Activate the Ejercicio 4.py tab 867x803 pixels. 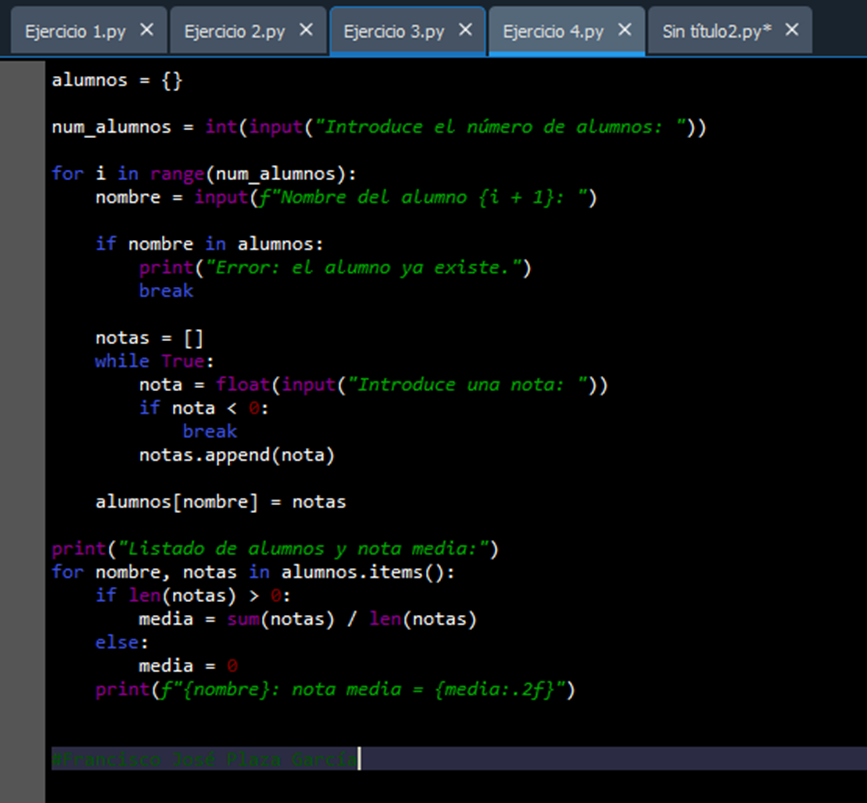pyautogui.click(x=553, y=31)
